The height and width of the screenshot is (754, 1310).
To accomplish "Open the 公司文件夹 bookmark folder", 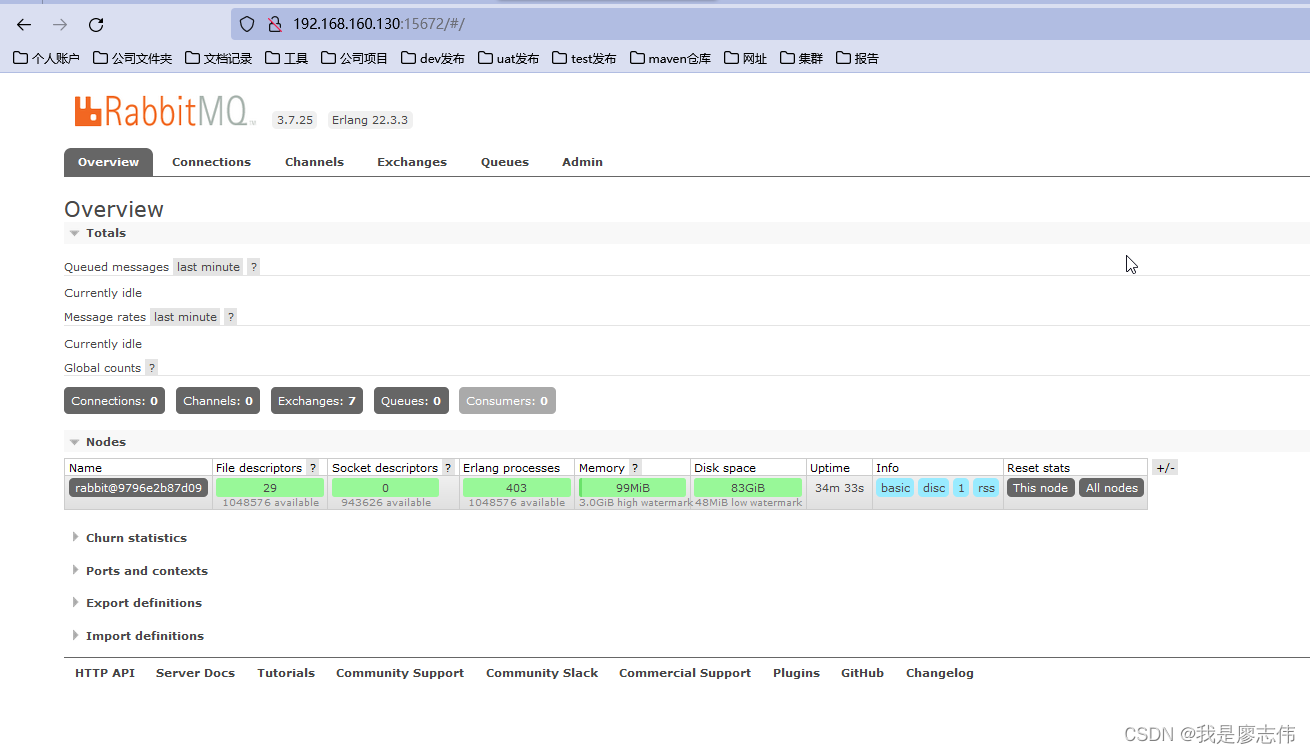I will [x=132, y=58].
